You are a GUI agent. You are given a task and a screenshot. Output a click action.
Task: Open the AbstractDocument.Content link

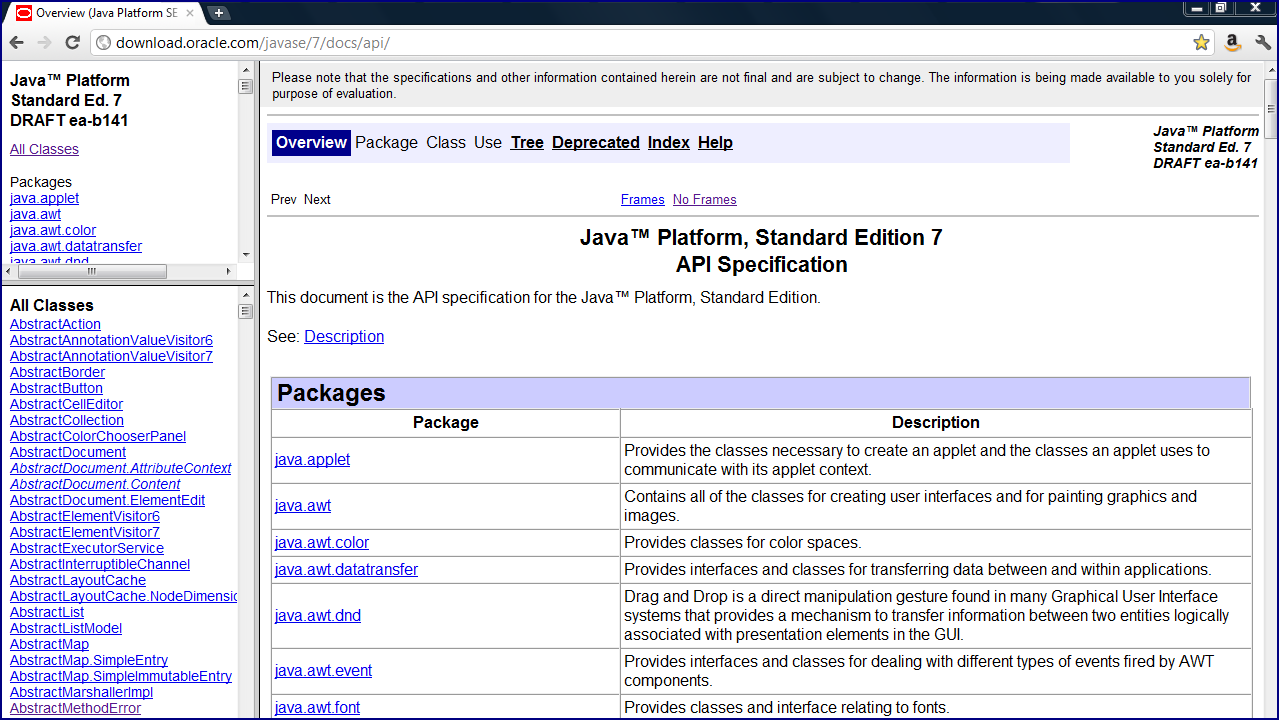[95, 485]
